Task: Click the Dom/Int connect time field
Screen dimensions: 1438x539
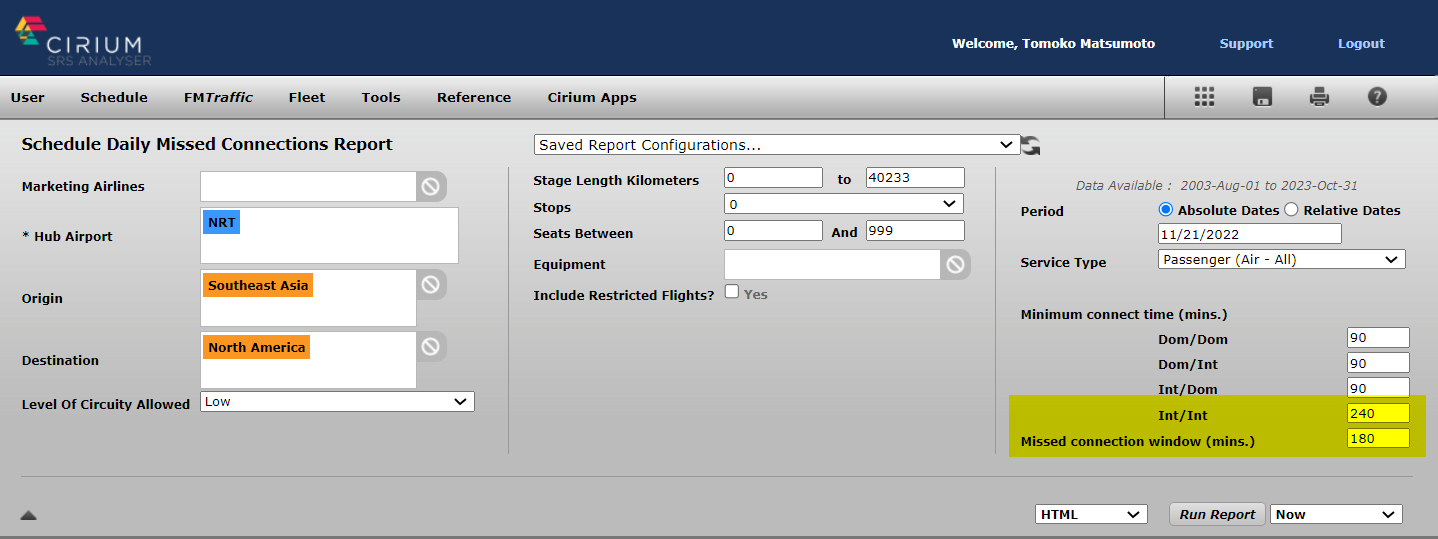Action: pos(1378,363)
